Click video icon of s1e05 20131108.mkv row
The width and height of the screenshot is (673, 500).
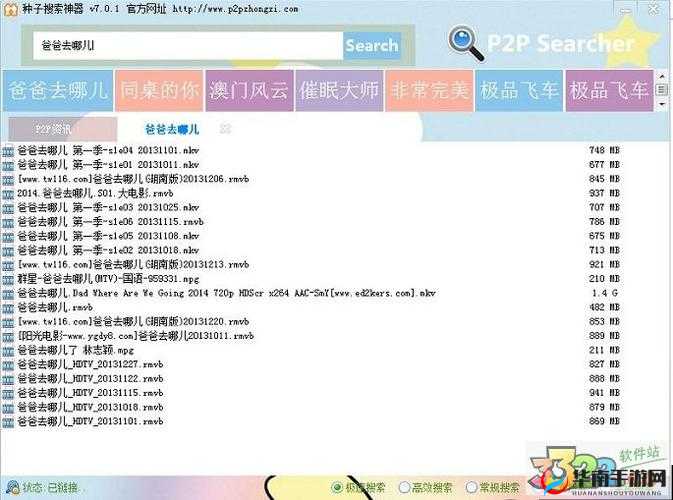click(x=8, y=237)
